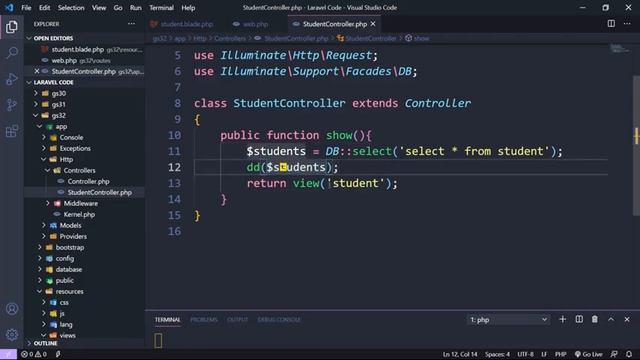The height and width of the screenshot is (360, 640).
Task: Open the View menu
Action: click(x=99, y=7)
